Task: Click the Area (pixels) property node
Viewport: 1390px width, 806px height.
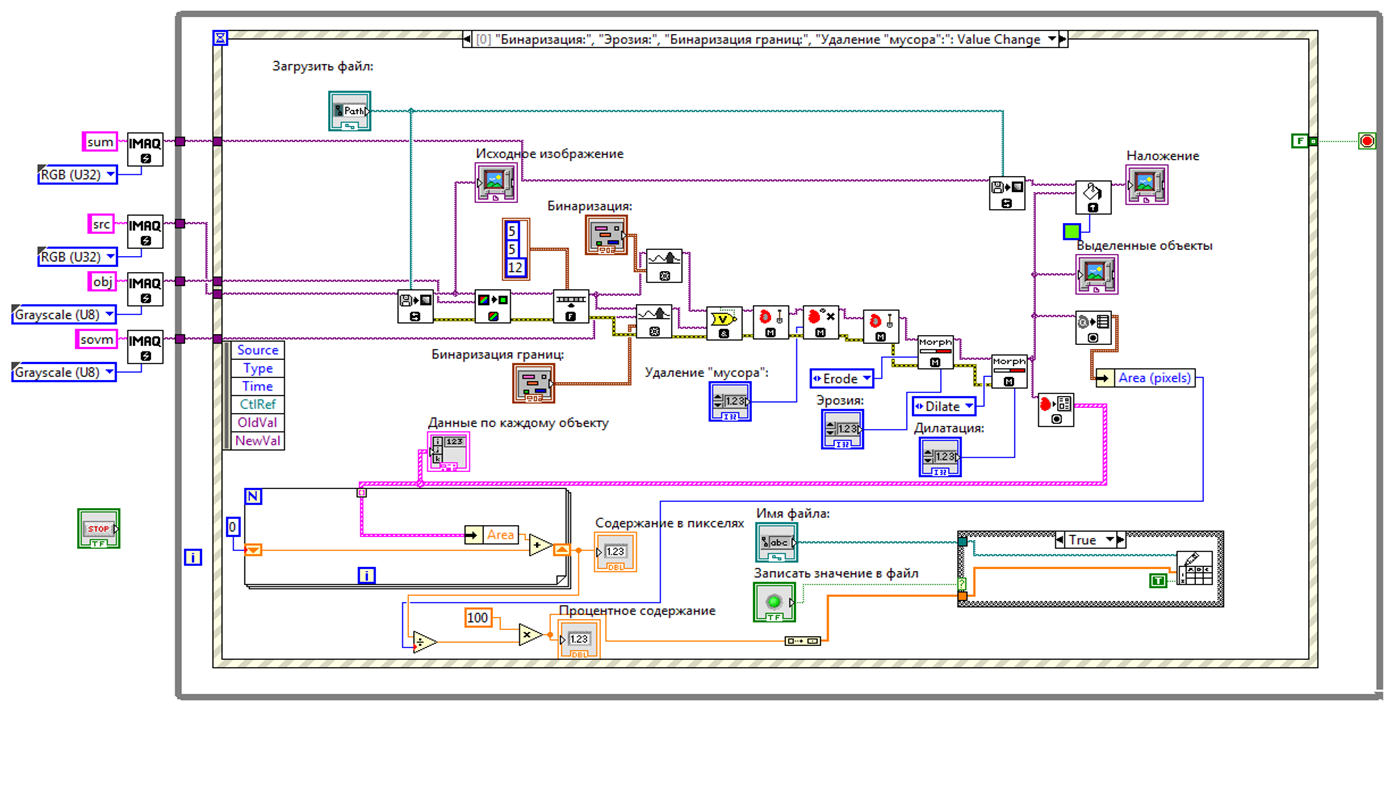Action: pos(1146,378)
